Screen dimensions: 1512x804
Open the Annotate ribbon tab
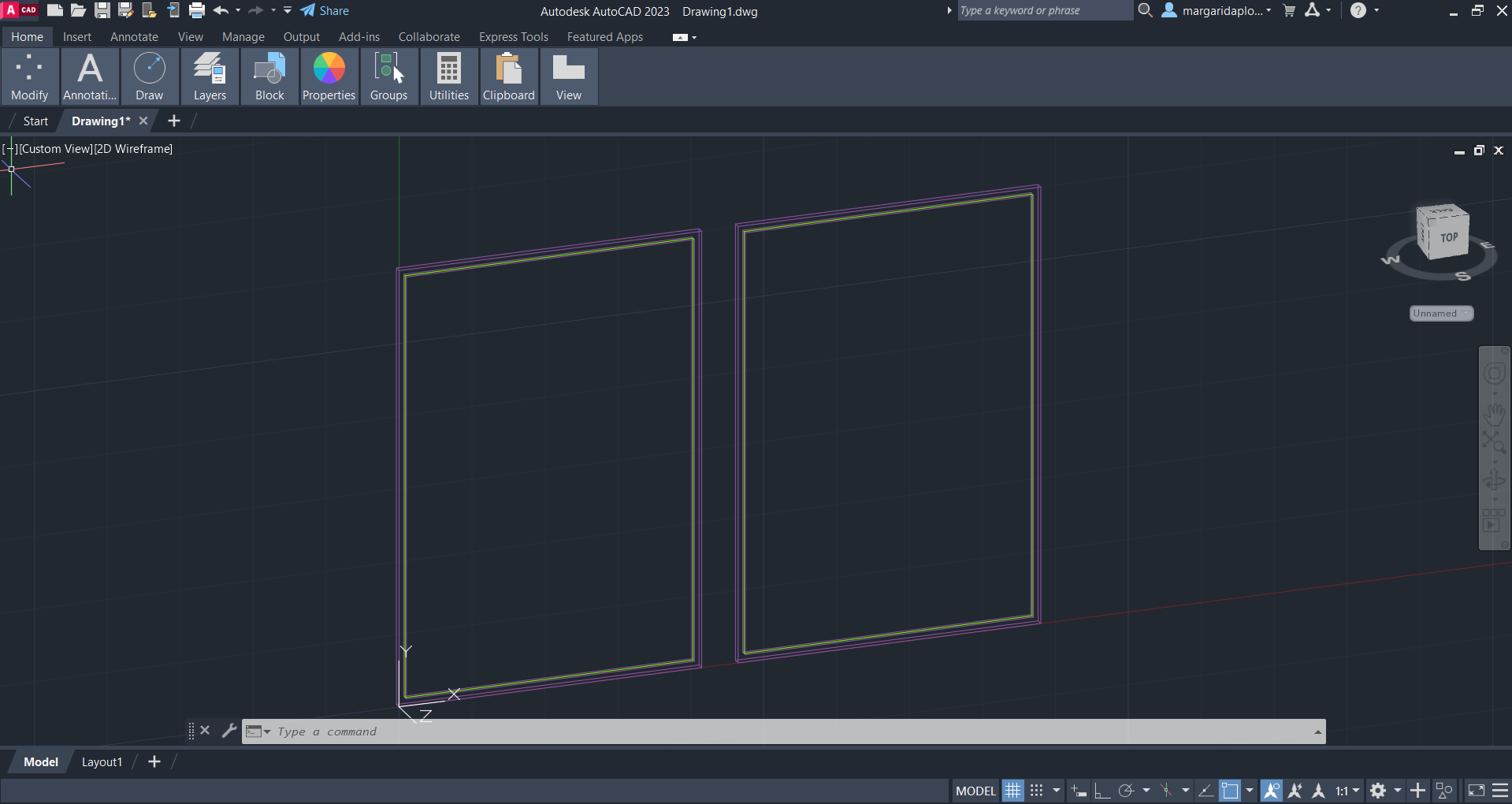134,37
